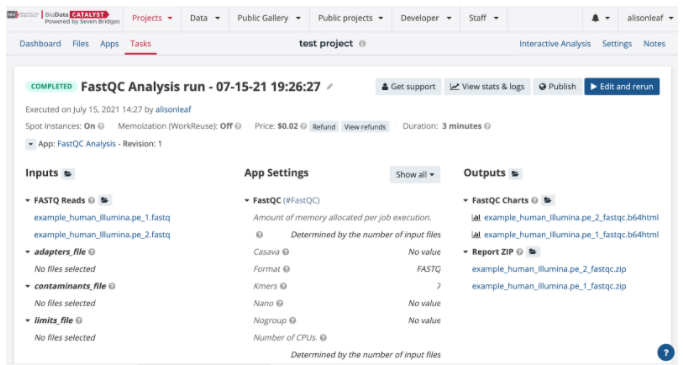Click View refunds button
The image size is (683, 365).
tap(365, 127)
